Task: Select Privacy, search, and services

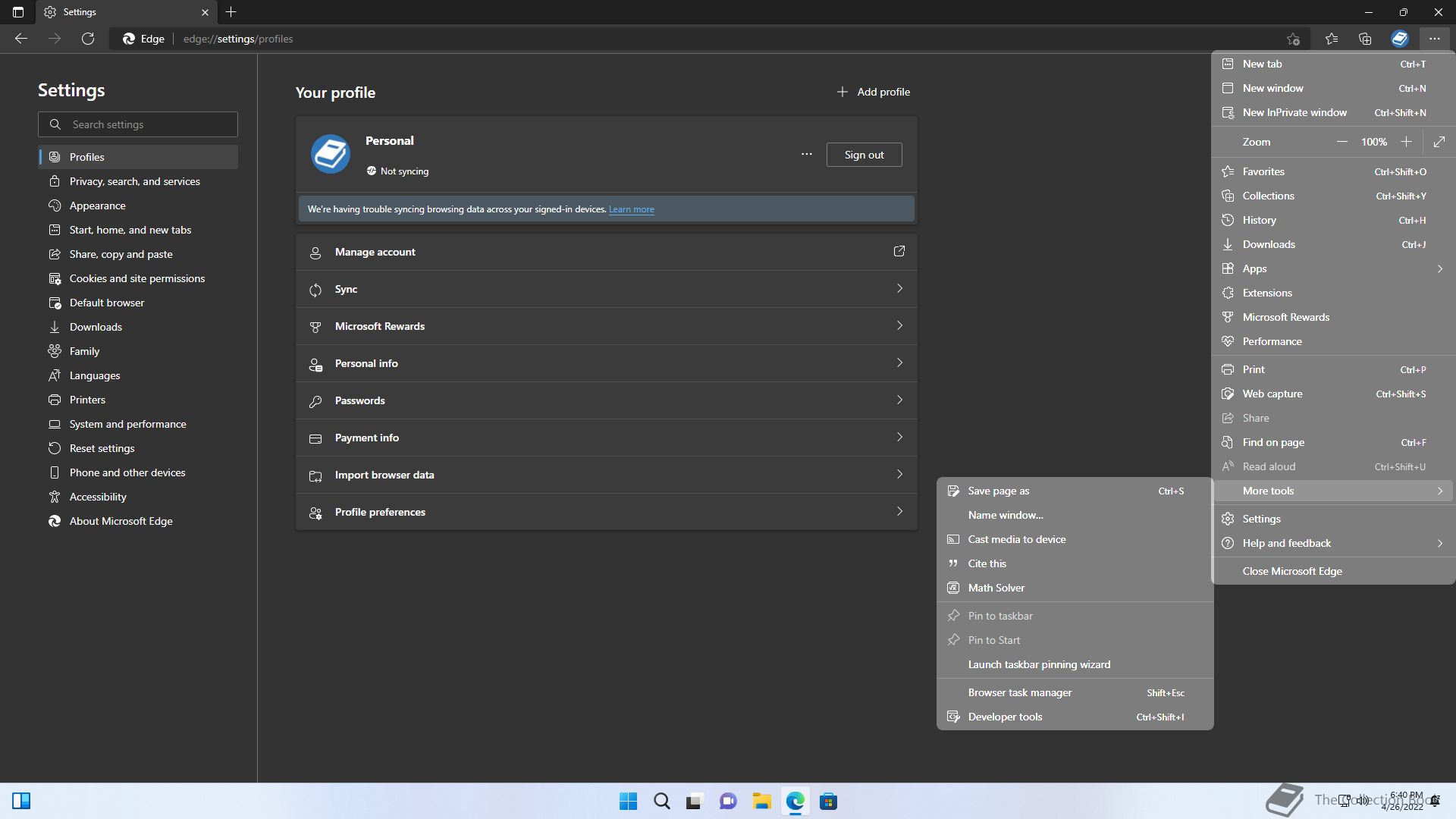Action: [x=138, y=181]
